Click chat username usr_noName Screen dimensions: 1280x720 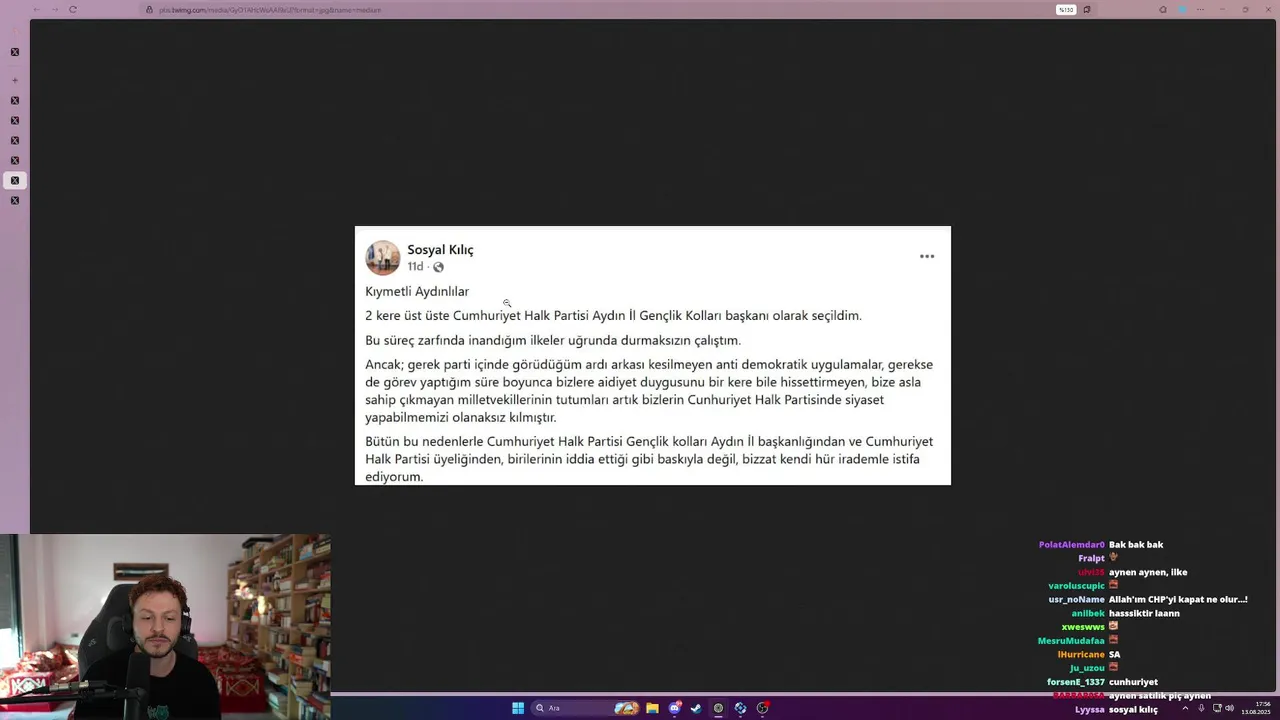click(1076, 600)
